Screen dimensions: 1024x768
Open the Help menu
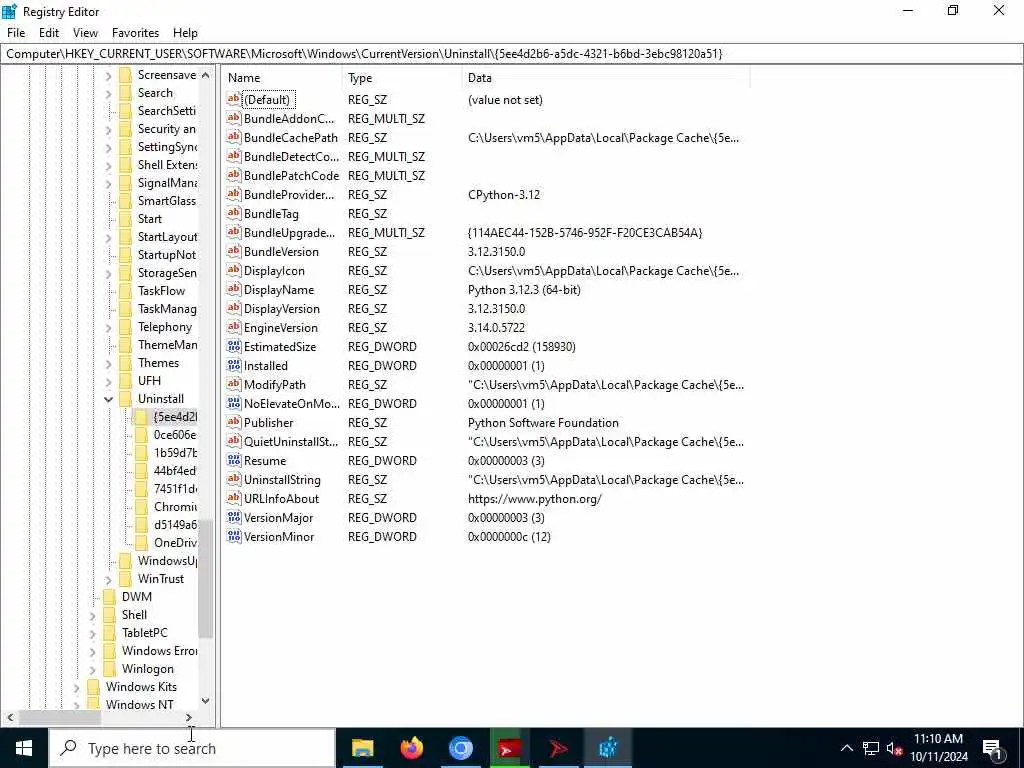pyautogui.click(x=185, y=33)
